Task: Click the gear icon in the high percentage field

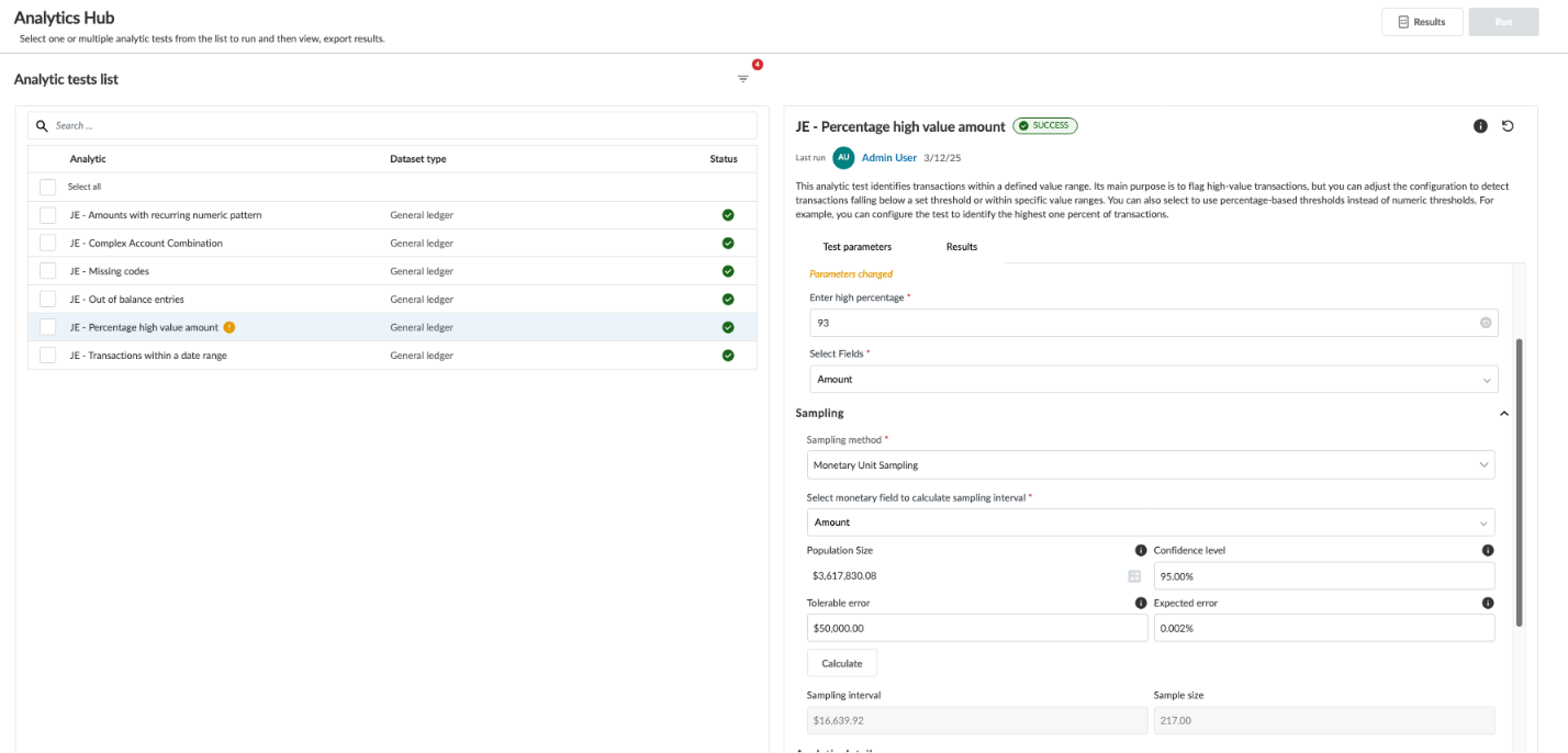Action: 1485,323
